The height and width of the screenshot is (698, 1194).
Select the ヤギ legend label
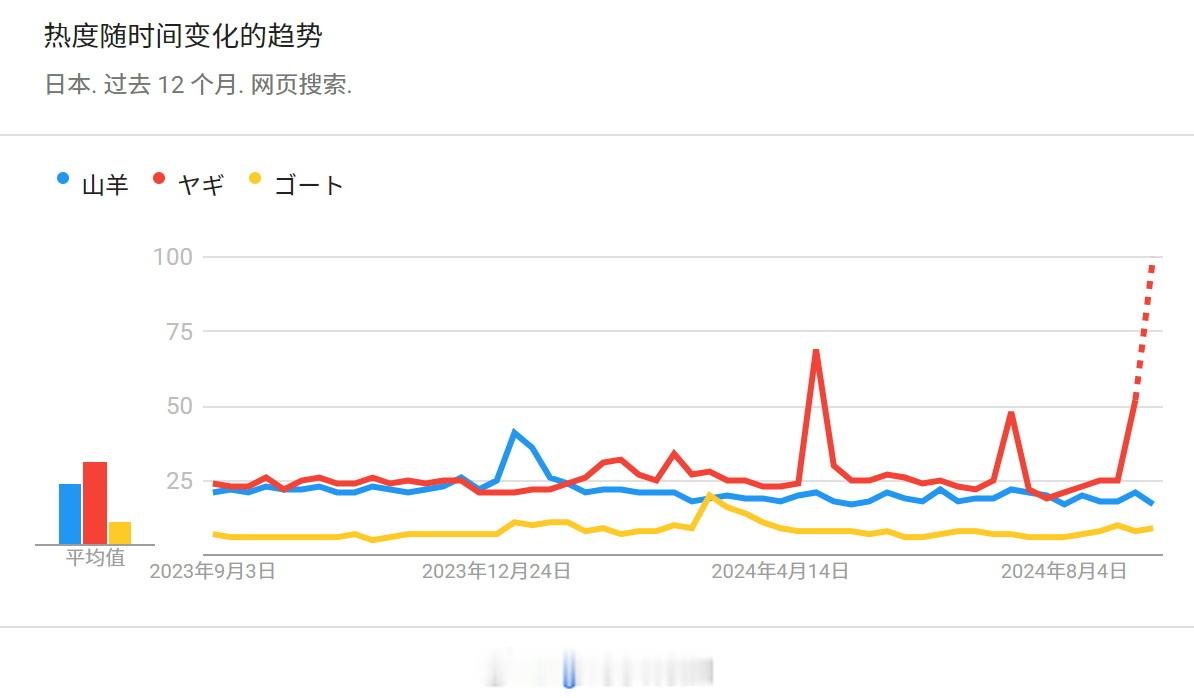point(201,185)
